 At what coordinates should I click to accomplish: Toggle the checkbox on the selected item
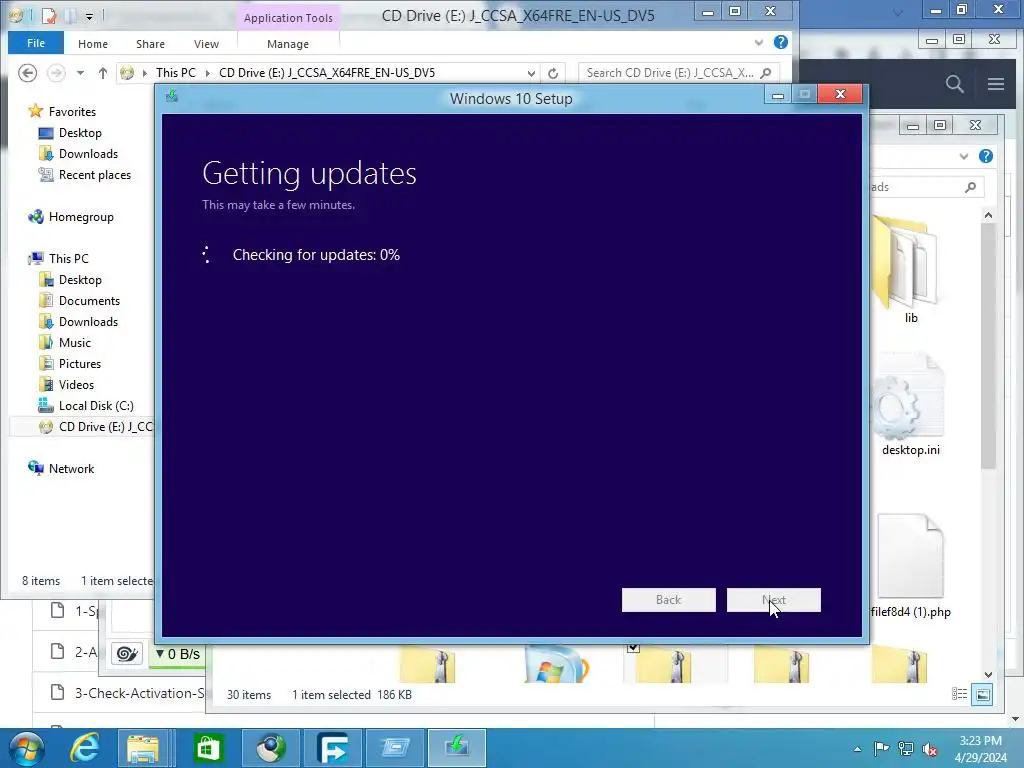633,647
